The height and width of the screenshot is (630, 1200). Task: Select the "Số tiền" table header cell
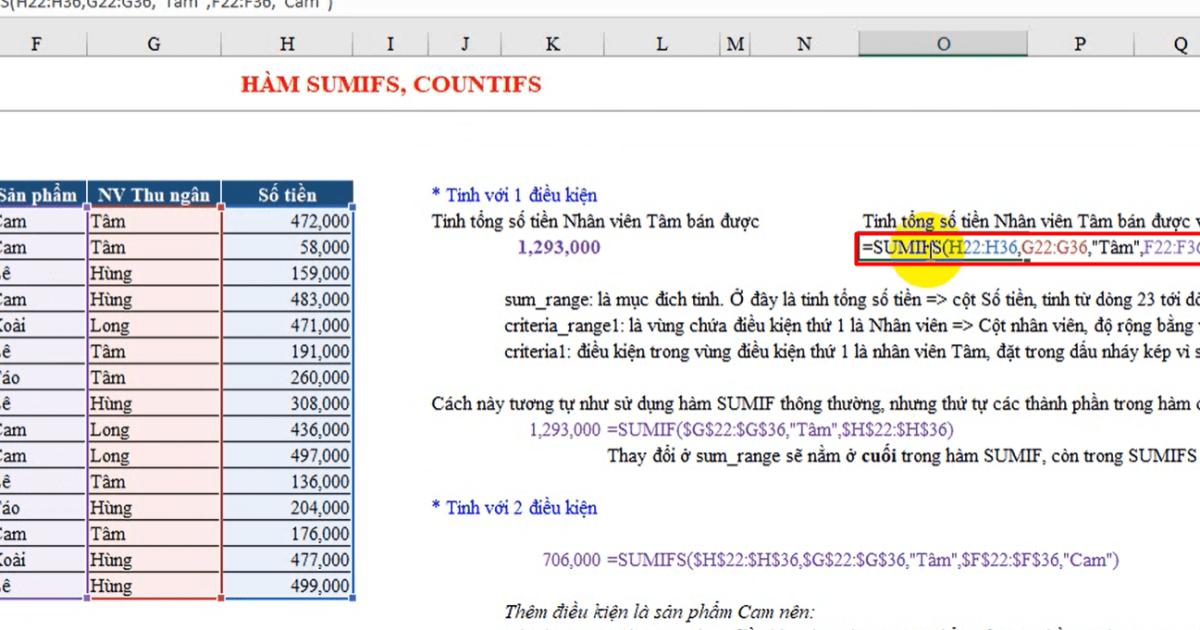point(287,194)
